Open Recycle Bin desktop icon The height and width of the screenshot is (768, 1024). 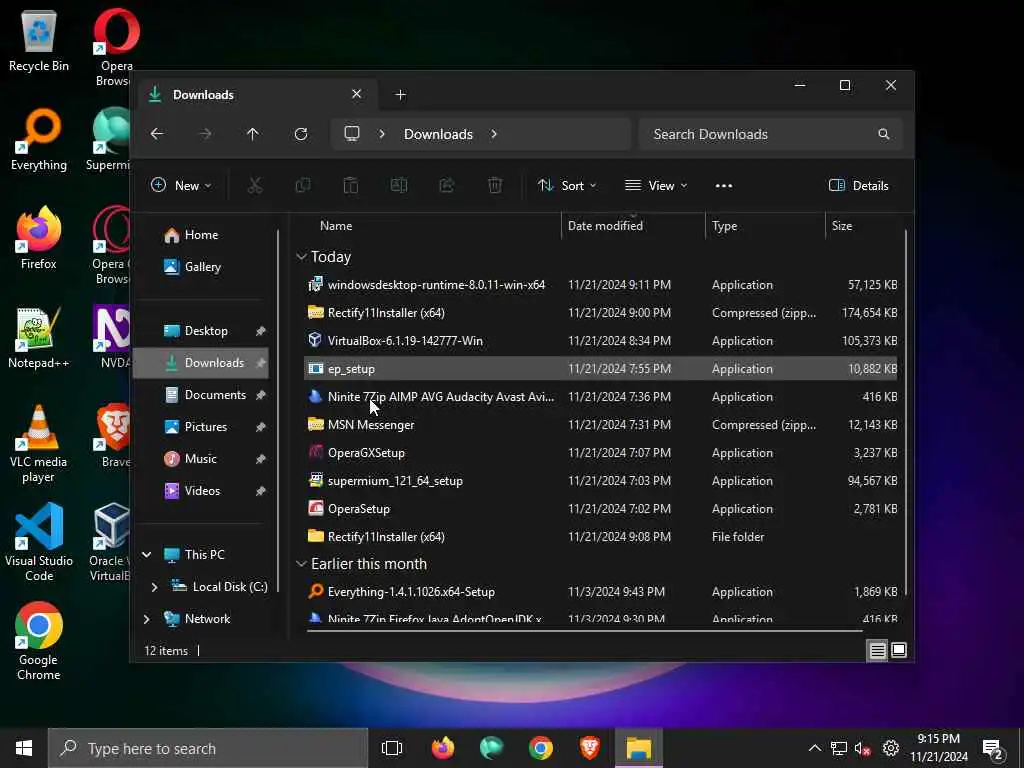point(39,40)
